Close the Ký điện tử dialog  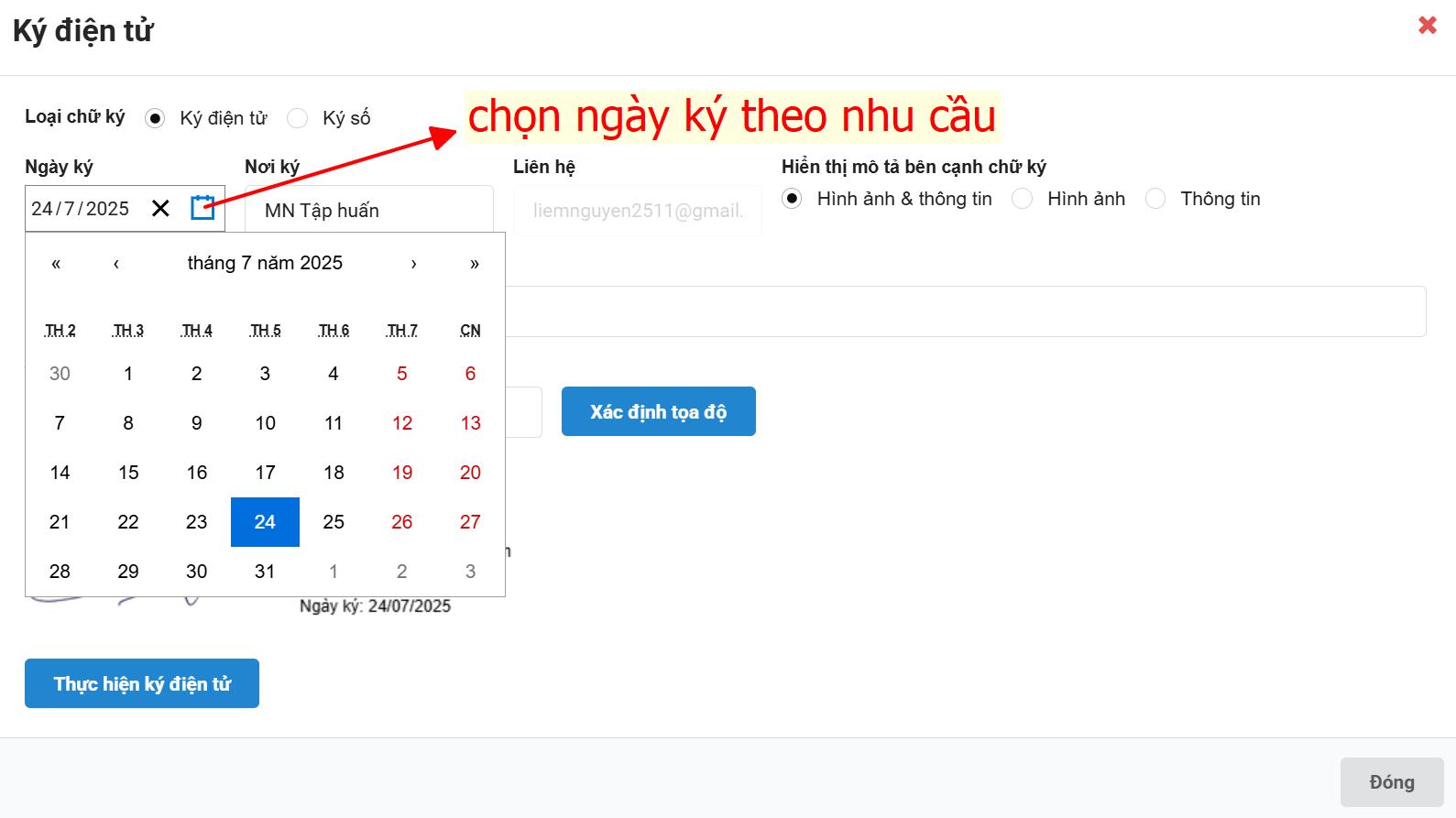[x=1427, y=26]
